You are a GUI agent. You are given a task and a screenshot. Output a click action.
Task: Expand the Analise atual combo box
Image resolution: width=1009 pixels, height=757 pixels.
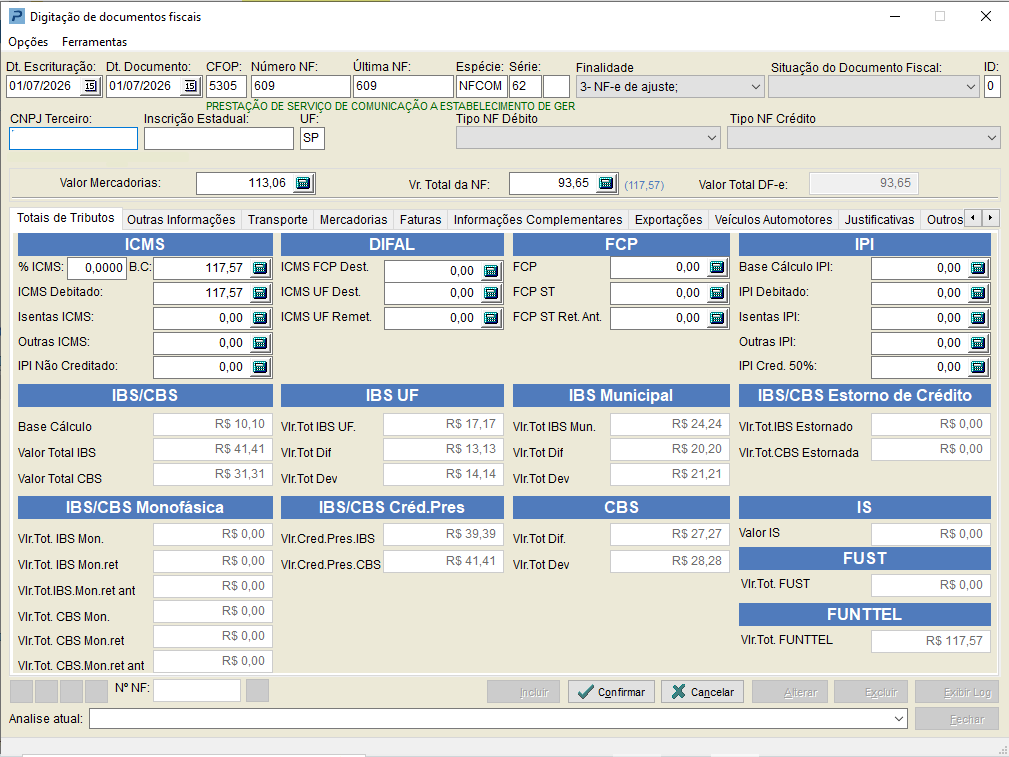coord(899,719)
